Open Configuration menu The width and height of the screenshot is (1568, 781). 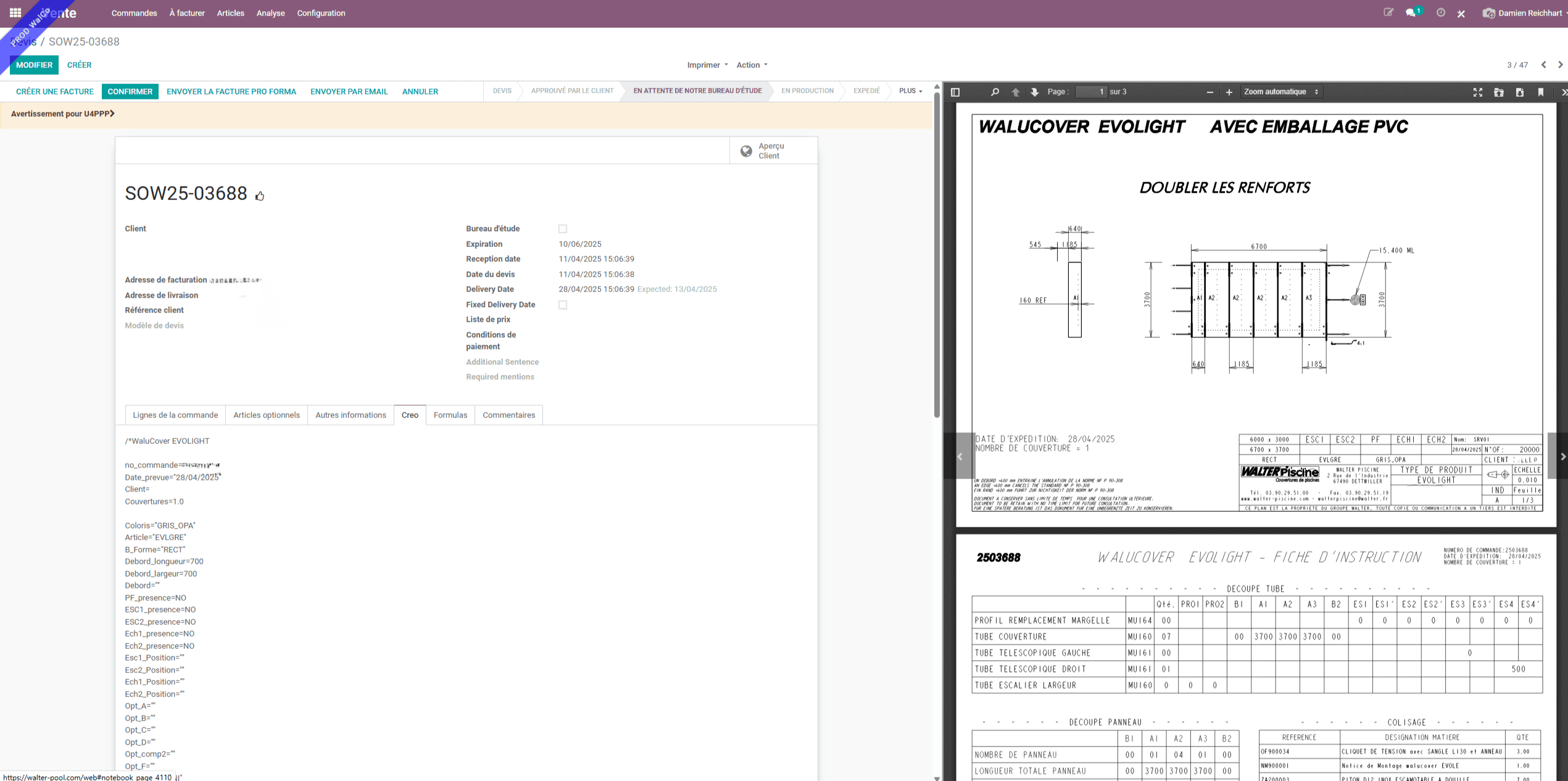pyautogui.click(x=321, y=13)
